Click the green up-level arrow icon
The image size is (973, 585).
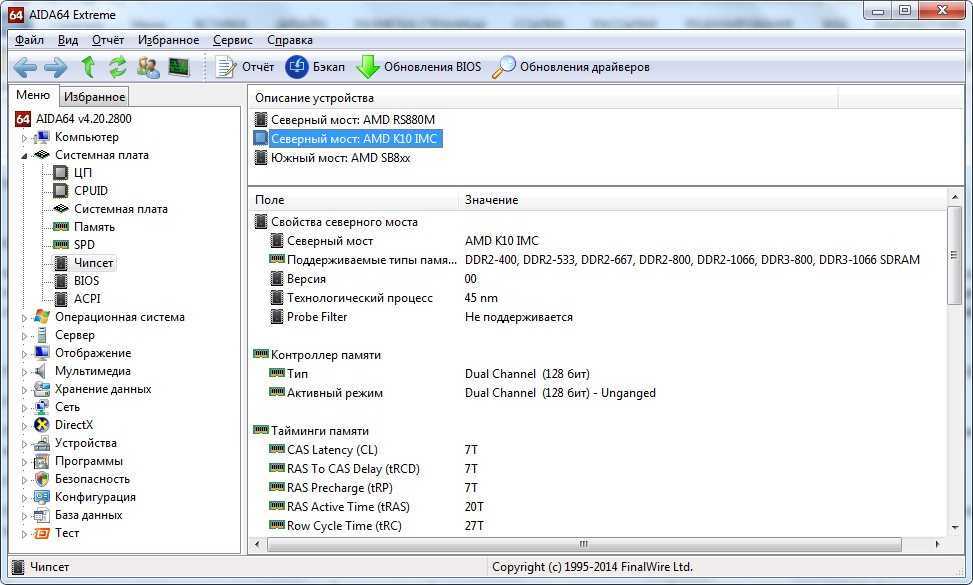click(88, 67)
